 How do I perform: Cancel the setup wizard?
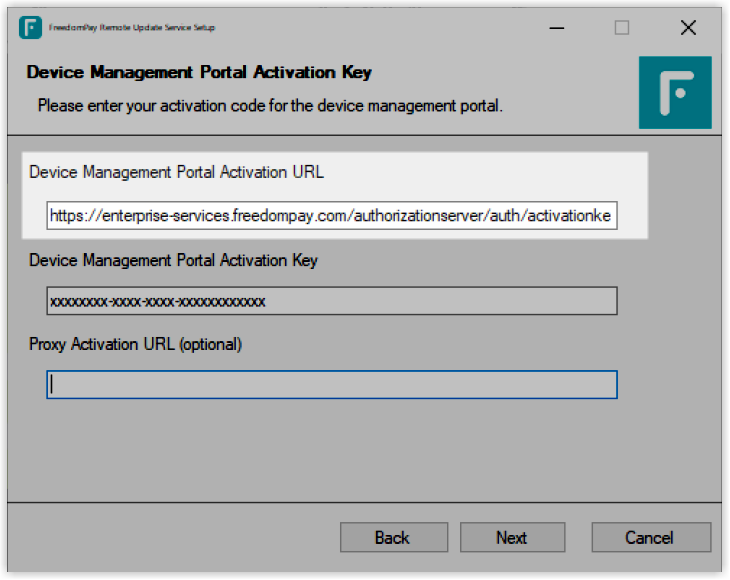coord(651,537)
